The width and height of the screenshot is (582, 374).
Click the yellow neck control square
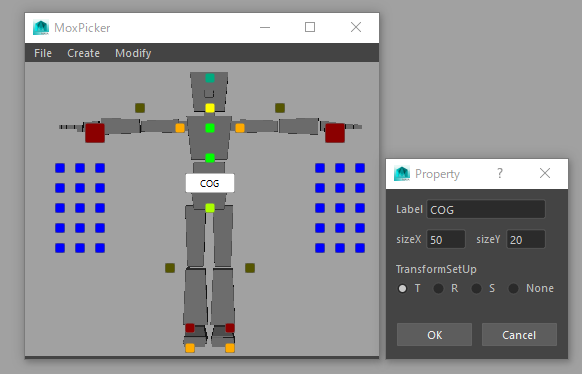[x=210, y=108]
